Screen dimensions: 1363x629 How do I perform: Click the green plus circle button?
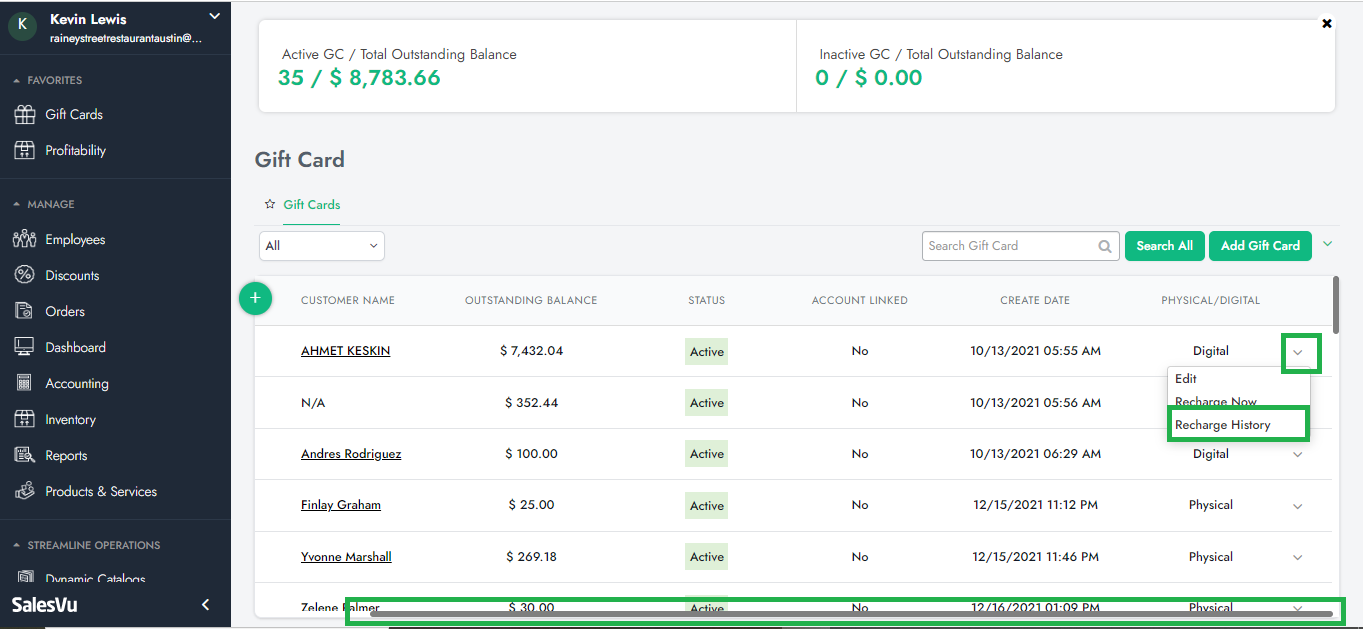[256, 298]
